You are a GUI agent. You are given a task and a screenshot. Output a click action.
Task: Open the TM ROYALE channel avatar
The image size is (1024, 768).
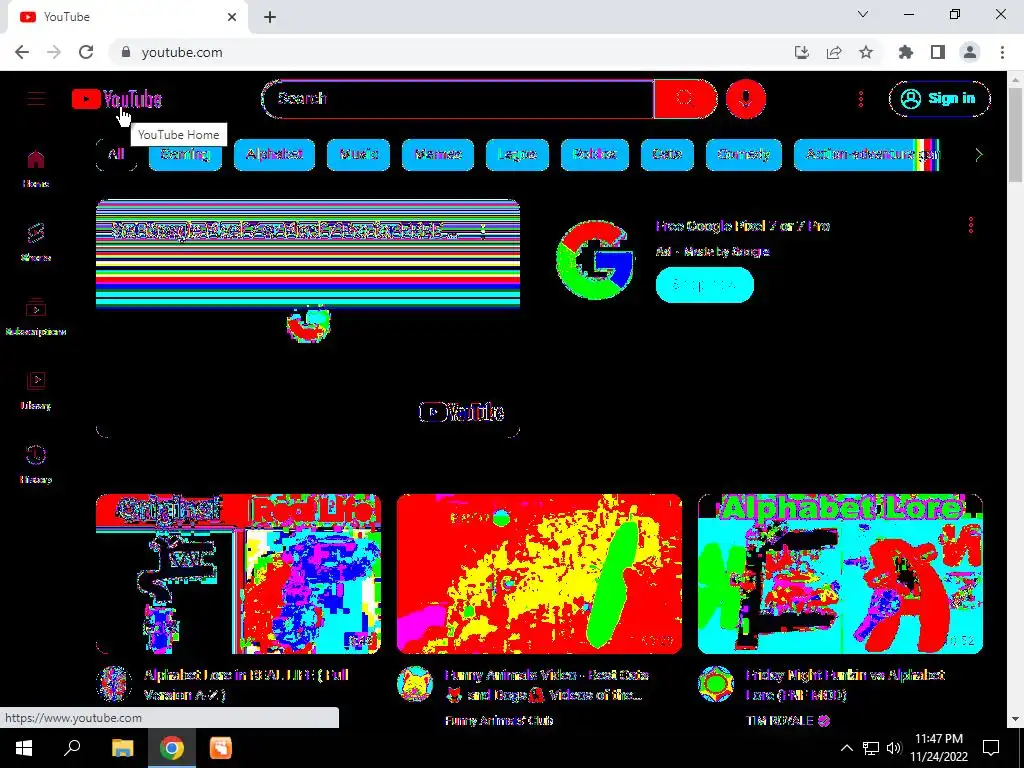pos(716,684)
